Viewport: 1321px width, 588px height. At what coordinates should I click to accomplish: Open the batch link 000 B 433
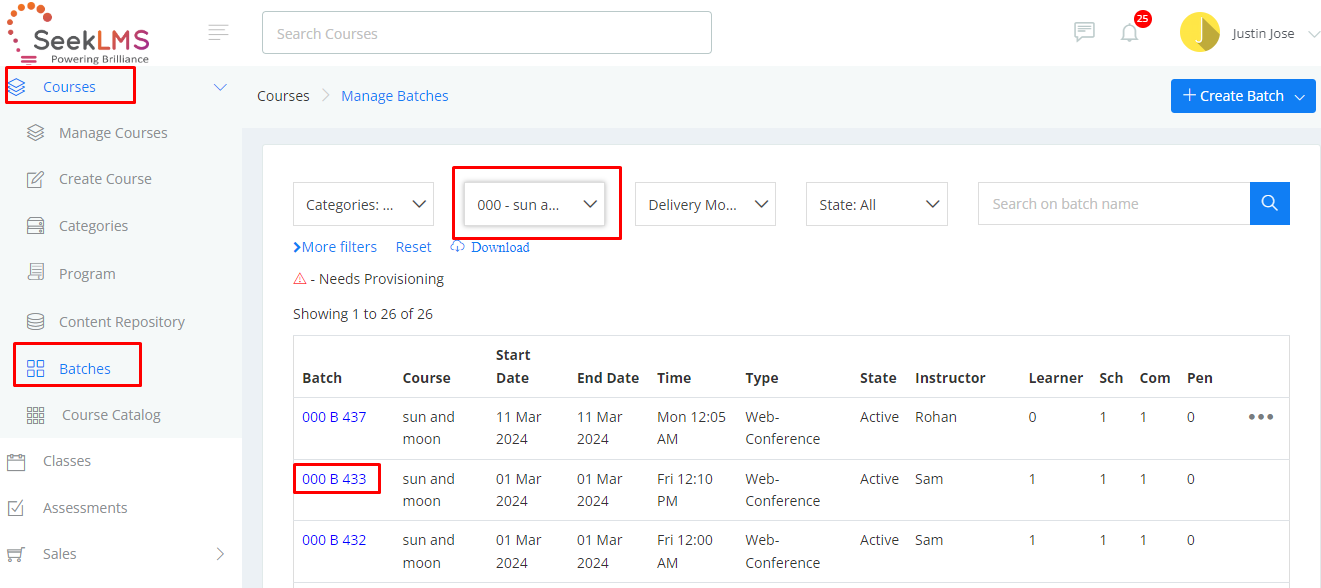[x=334, y=479]
